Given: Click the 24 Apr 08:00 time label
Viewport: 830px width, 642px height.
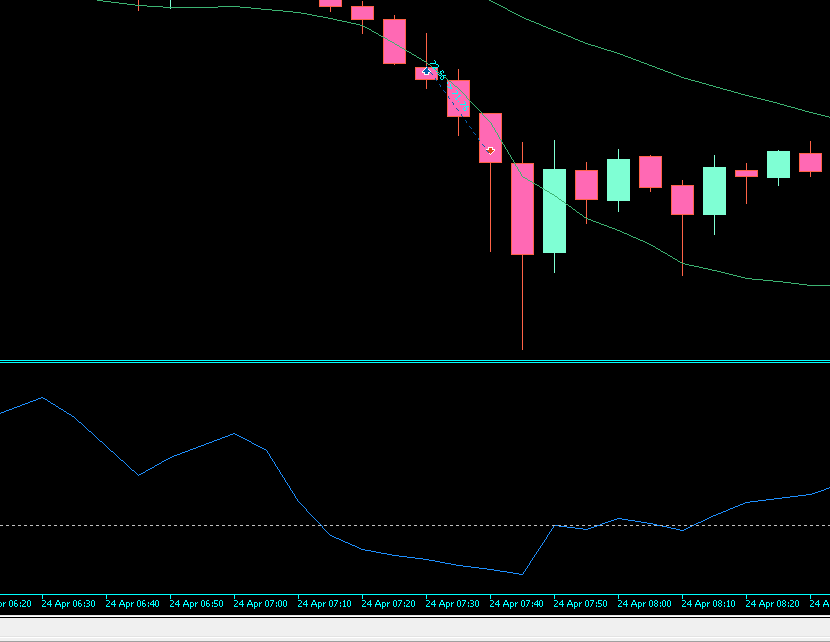Looking at the screenshot, I should [x=645, y=604].
